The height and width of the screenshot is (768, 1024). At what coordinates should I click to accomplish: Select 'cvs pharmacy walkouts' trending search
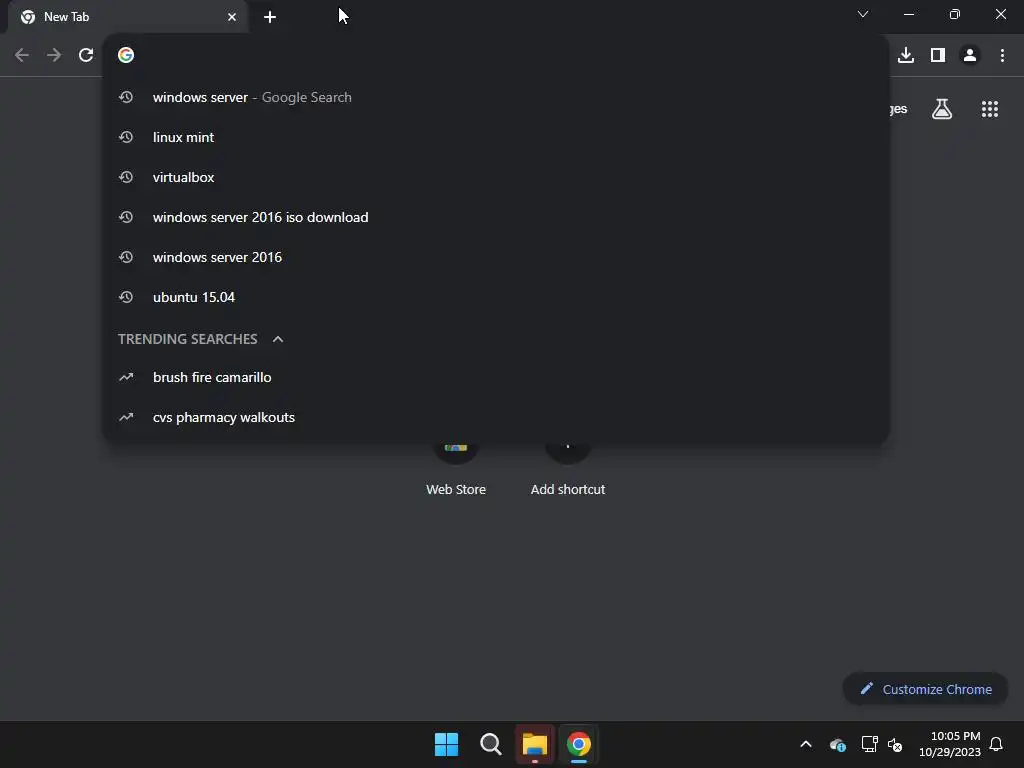(x=496, y=417)
